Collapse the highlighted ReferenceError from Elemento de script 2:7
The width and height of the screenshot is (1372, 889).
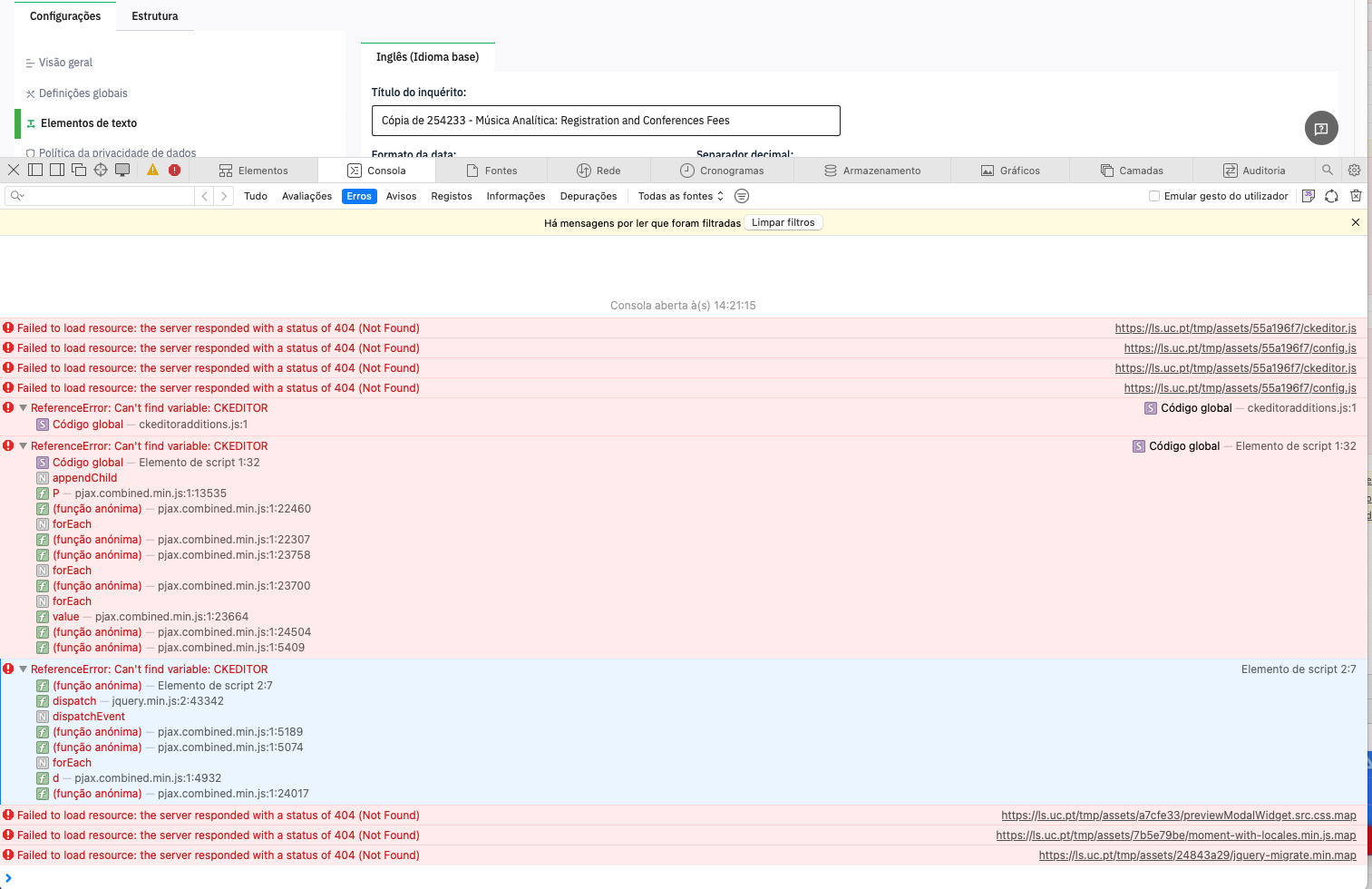click(x=24, y=669)
